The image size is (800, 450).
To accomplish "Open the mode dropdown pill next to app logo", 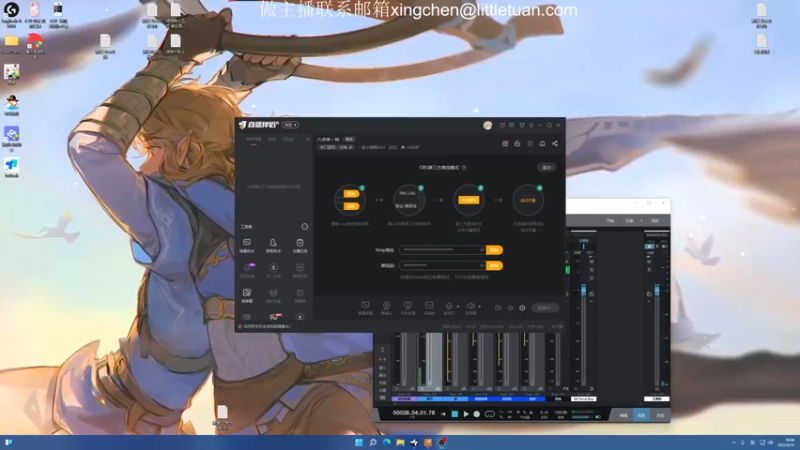I will coord(290,125).
